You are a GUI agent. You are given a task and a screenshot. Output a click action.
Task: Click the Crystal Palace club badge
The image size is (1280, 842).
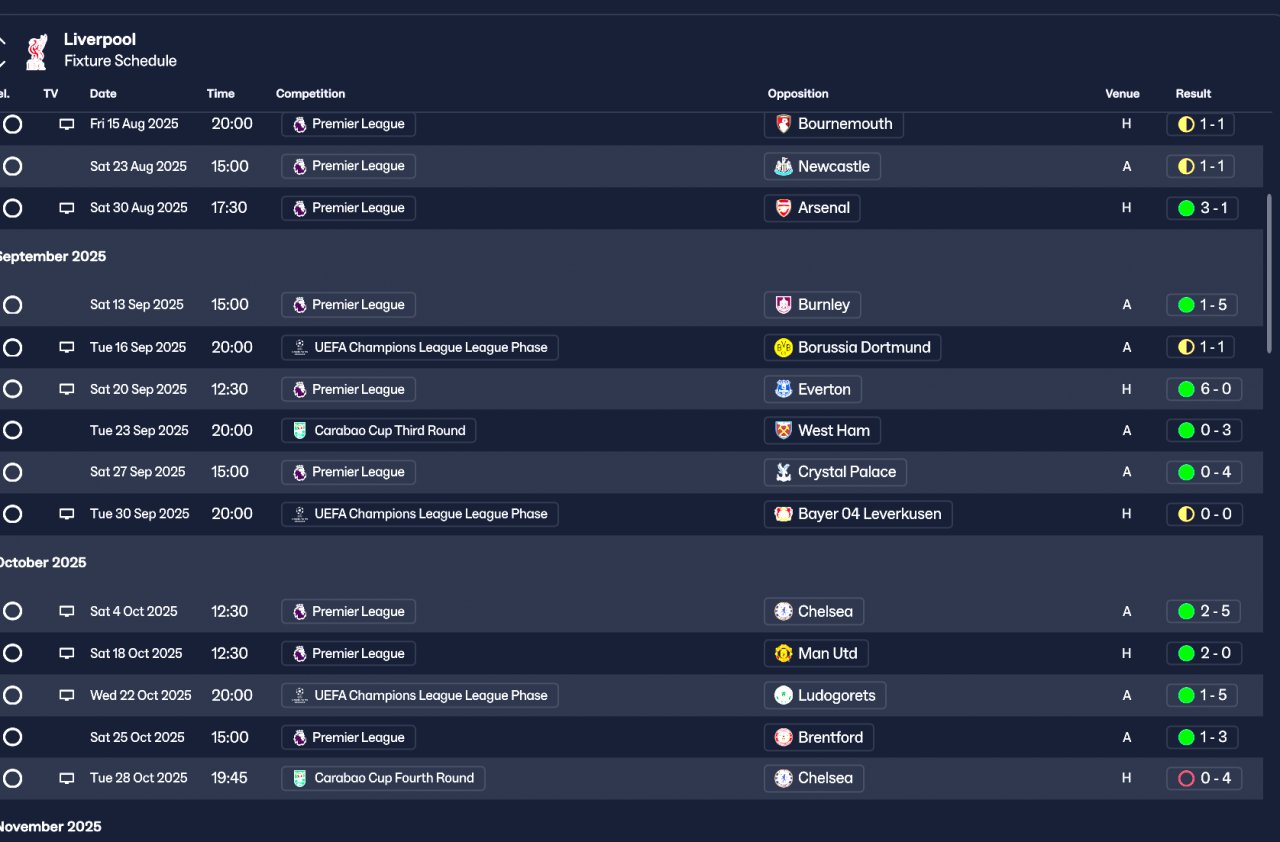click(x=784, y=472)
